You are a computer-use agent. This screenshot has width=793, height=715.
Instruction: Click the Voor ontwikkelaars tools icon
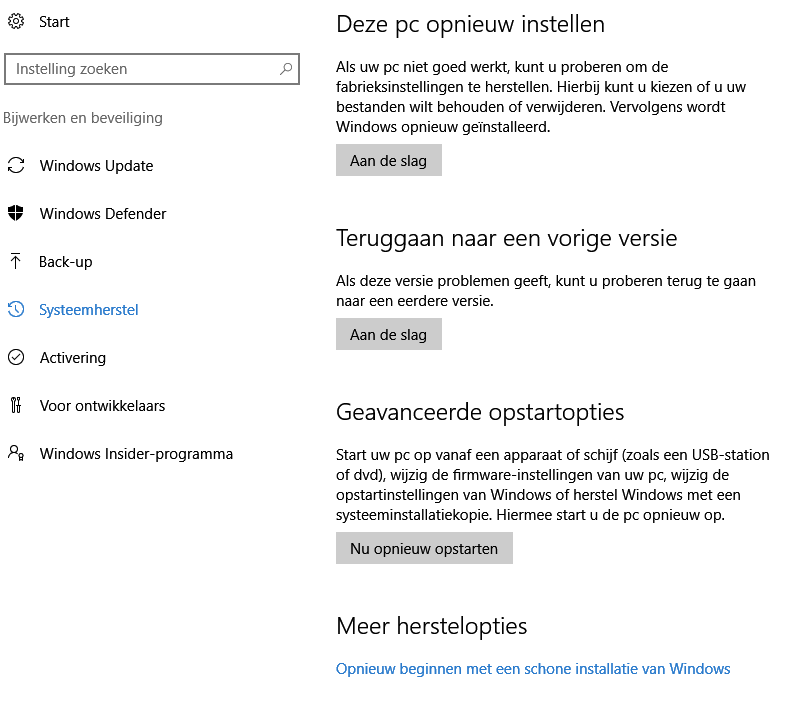(x=16, y=406)
